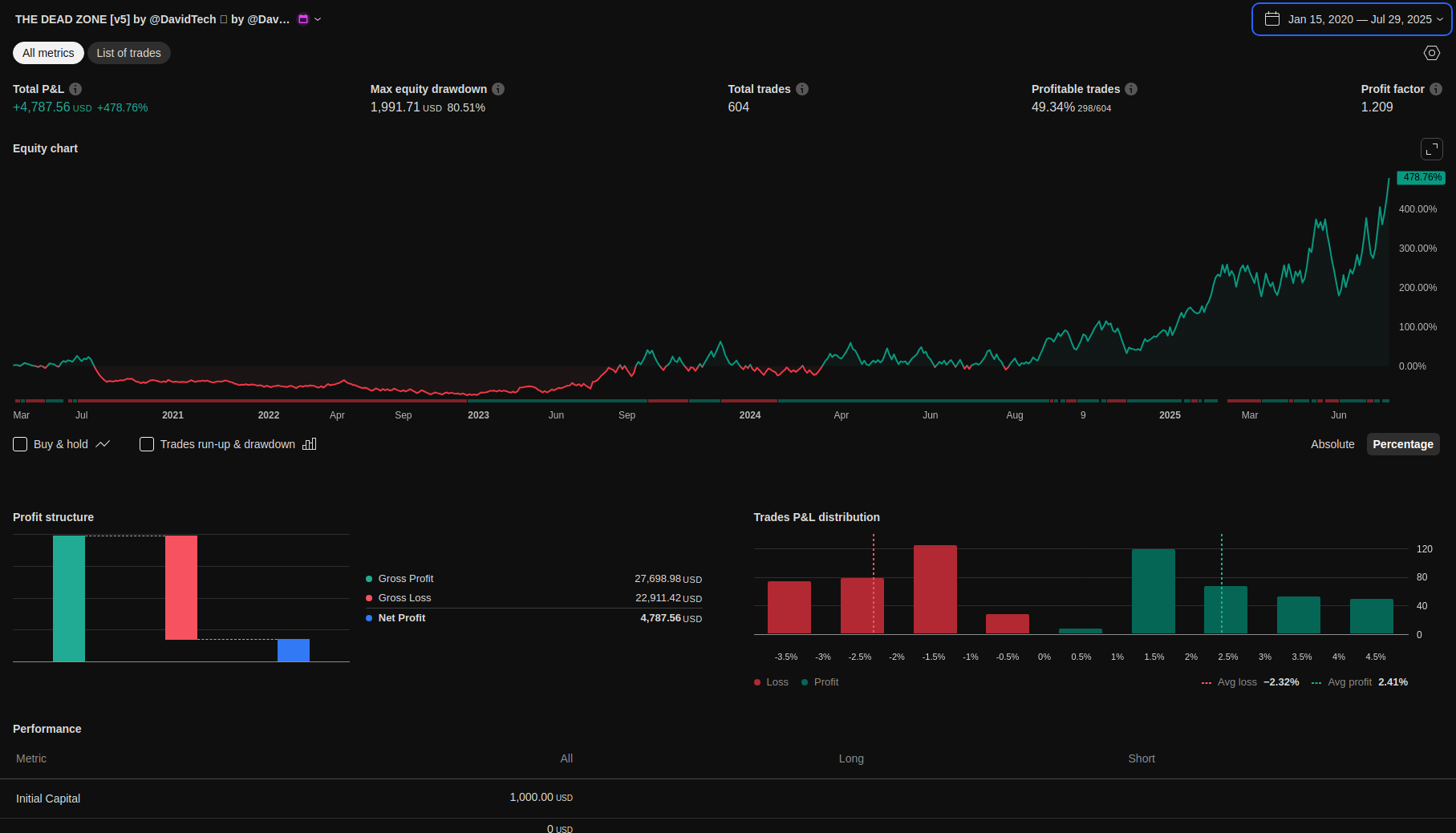Image resolution: width=1456 pixels, height=833 pixels.
Task: Enable Trades run-up & drawdown checkbox
Action: [x=147, y=444]
